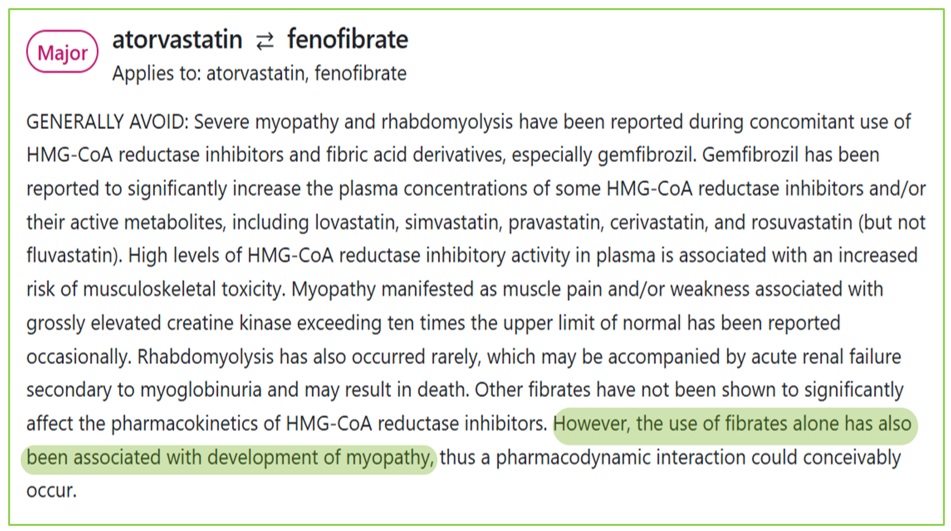
Task: Select fenofibrate in the bold heading
Action: tap(347, 40)
